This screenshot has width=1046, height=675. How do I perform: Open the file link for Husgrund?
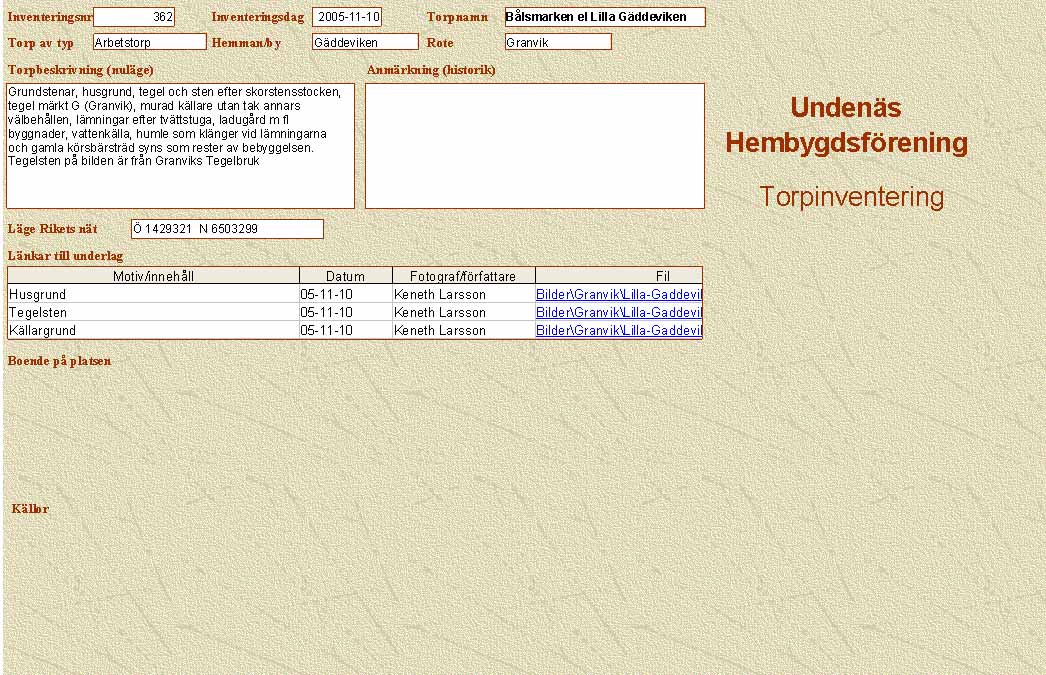pyautogui.click(x=618, y=295)
